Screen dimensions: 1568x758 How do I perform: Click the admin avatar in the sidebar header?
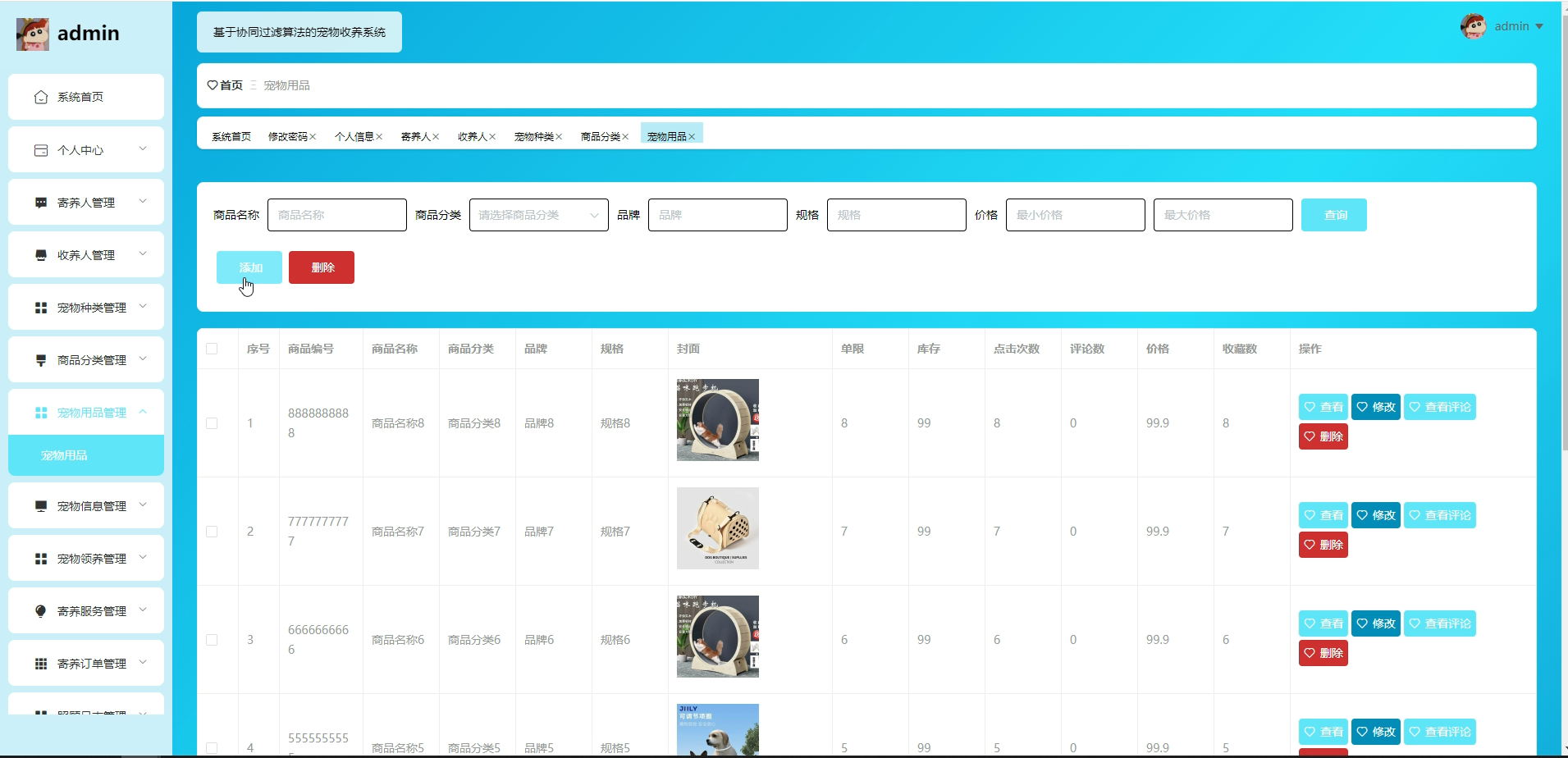click(33, 34)
